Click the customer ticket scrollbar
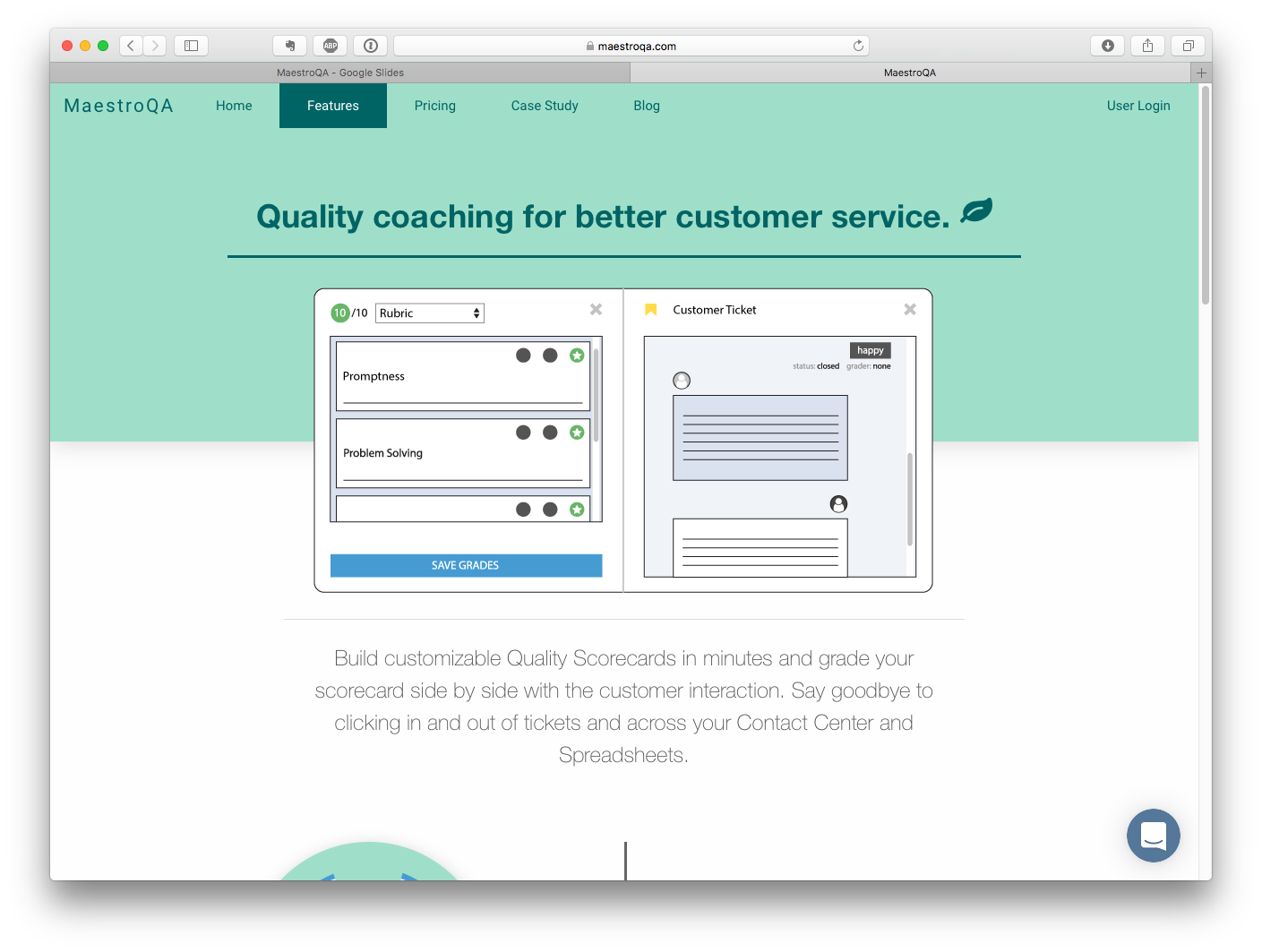Image resolution: width=1262 pixels, height=952 pixels. pyautogui.click(x=910, y=499)
